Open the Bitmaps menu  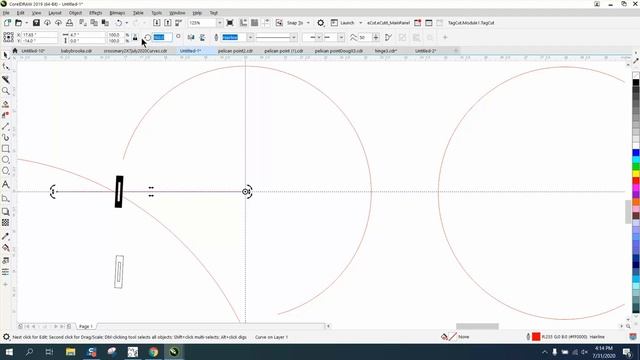click(117, 13)
